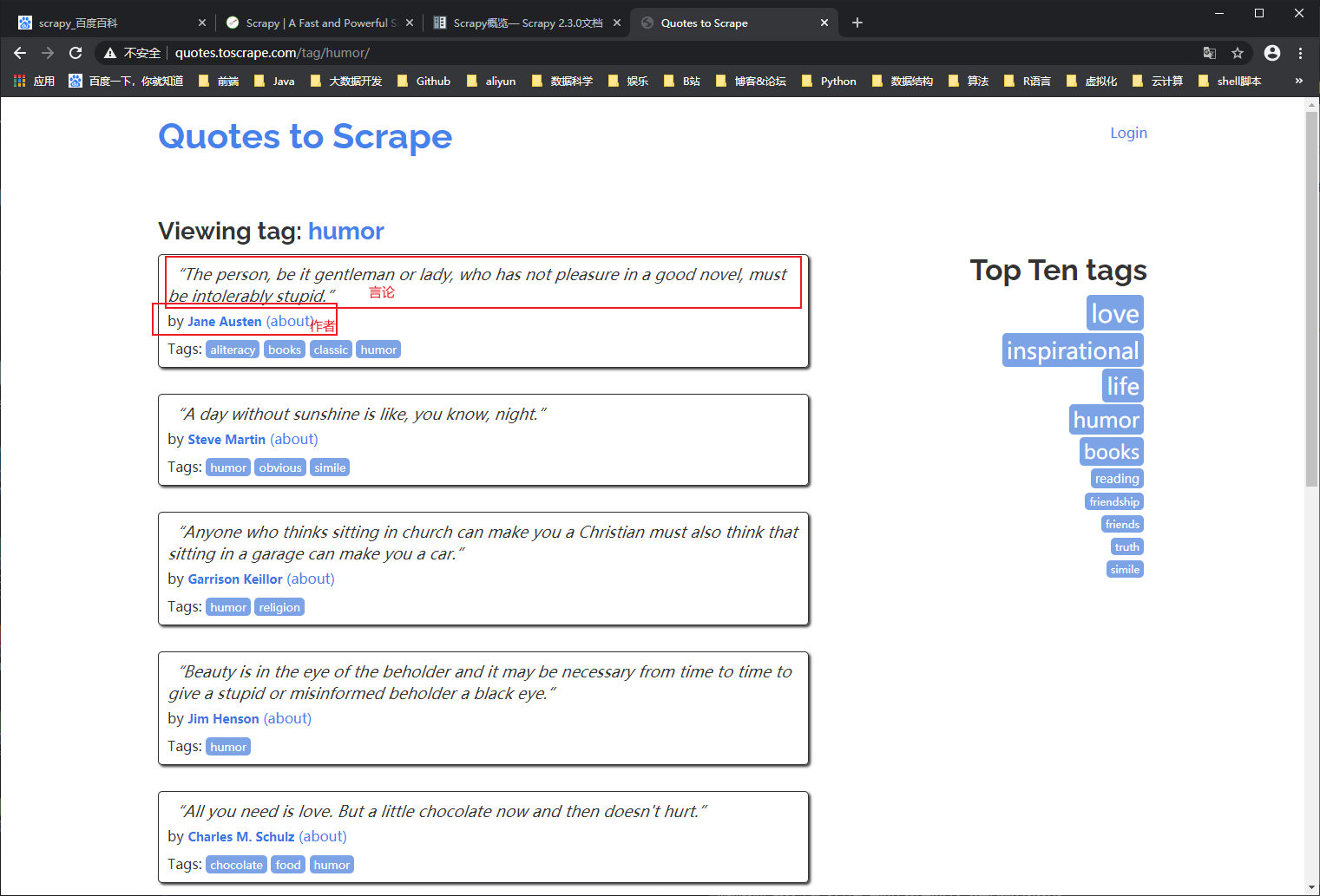Select truth in Top Ten tags
This screenshot has height=896, width=1320.
[1127, 547]
